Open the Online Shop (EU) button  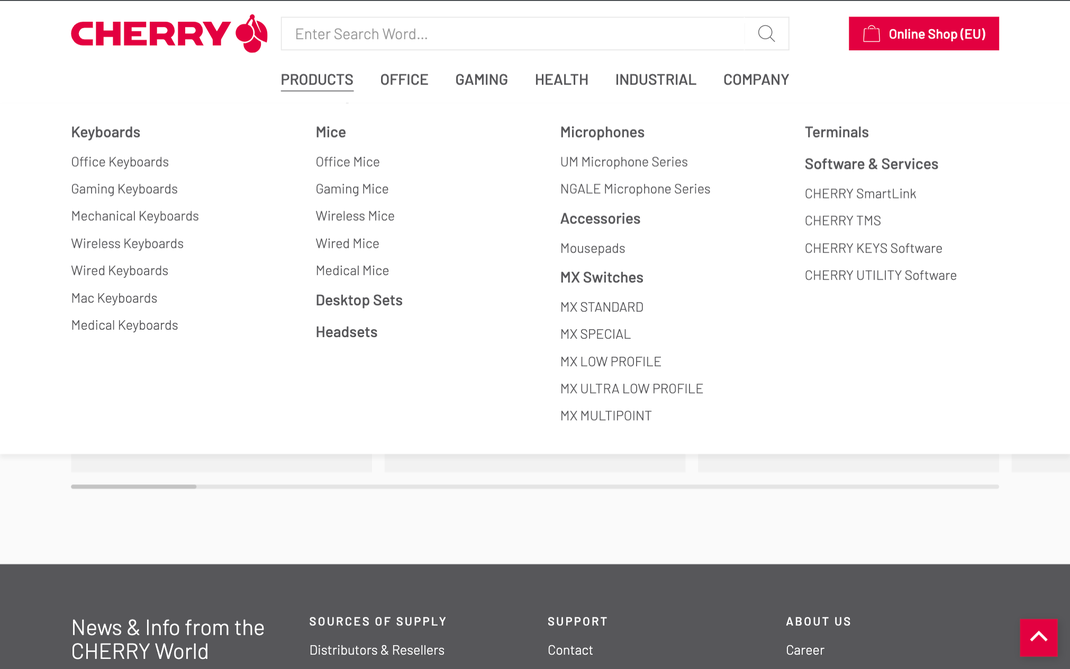[x=923, y=33]
